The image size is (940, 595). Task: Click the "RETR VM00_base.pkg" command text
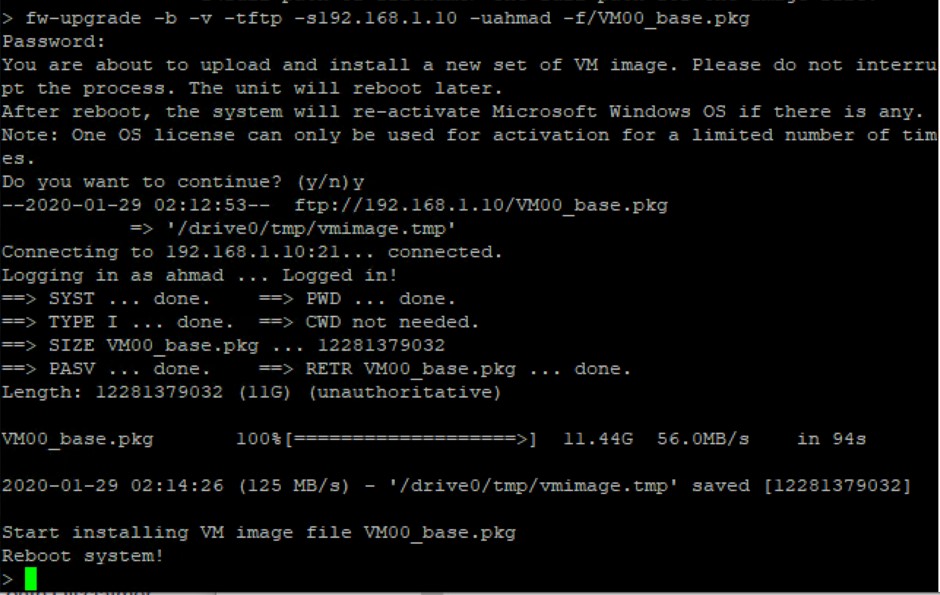click(x=410, y=369)
